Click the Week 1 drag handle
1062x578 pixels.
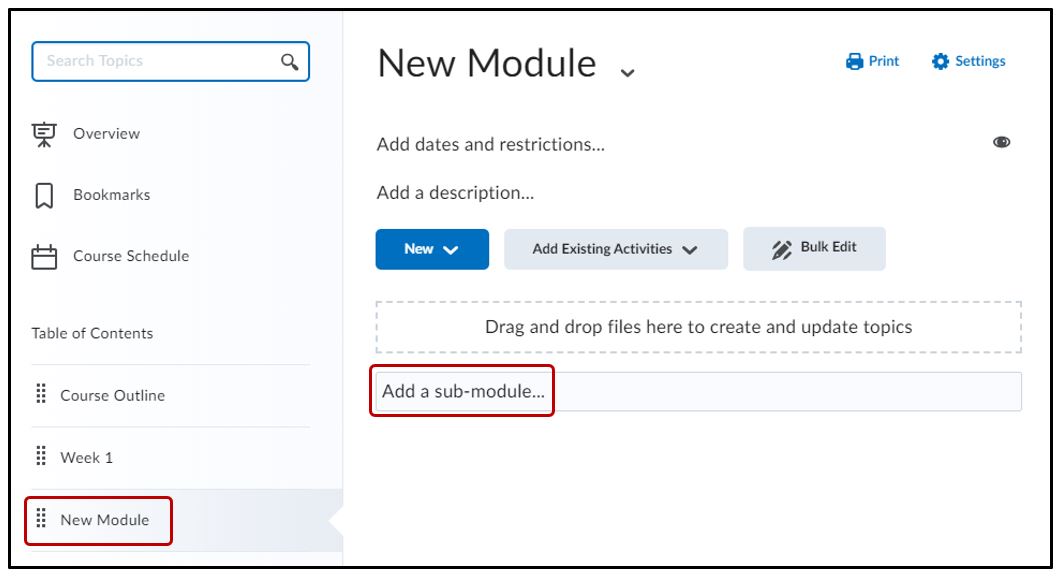tap(42, 457)
